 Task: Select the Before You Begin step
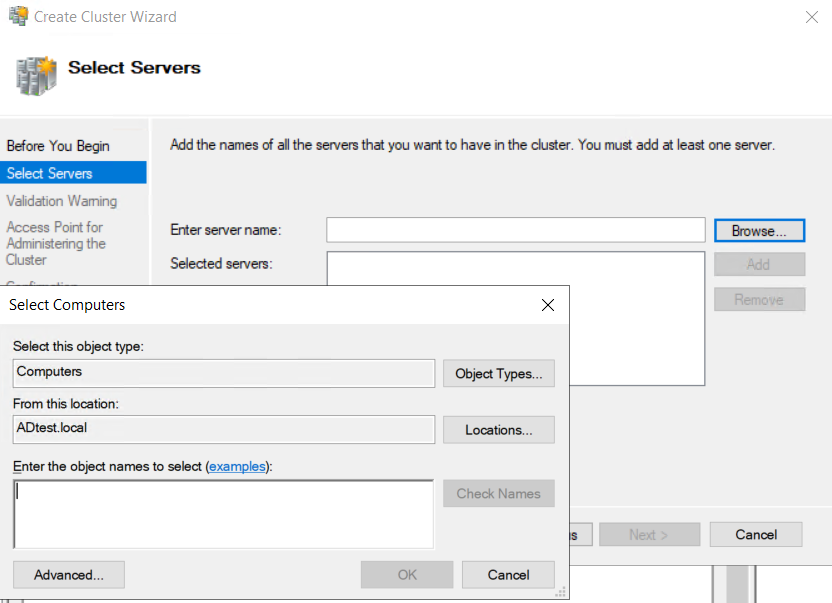pyautogui.click(x=58, y=146)
